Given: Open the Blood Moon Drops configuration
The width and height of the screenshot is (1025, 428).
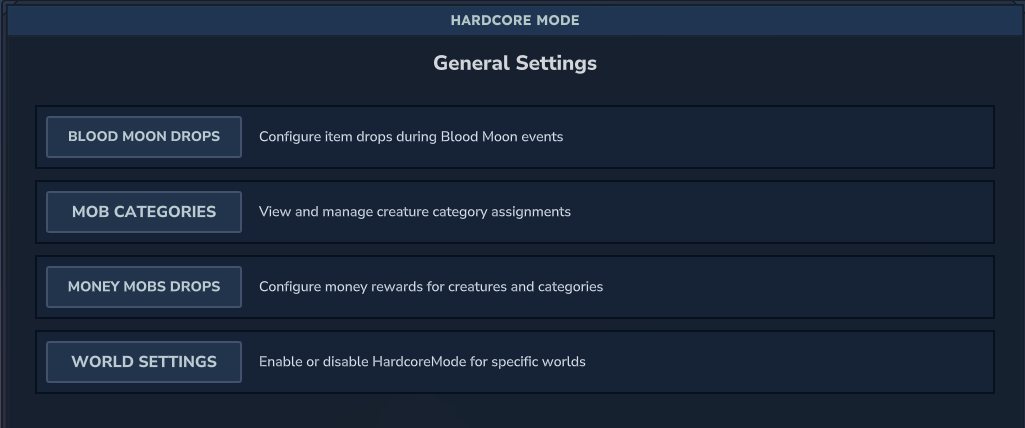Looking at the screenshot, I should point(144,137).
